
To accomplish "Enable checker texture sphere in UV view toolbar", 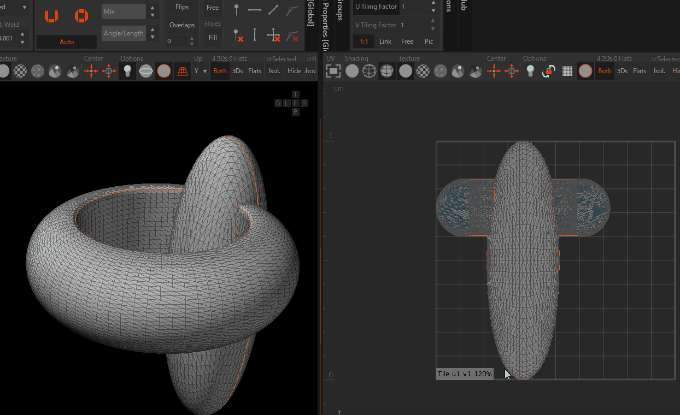I will (423, 71).
